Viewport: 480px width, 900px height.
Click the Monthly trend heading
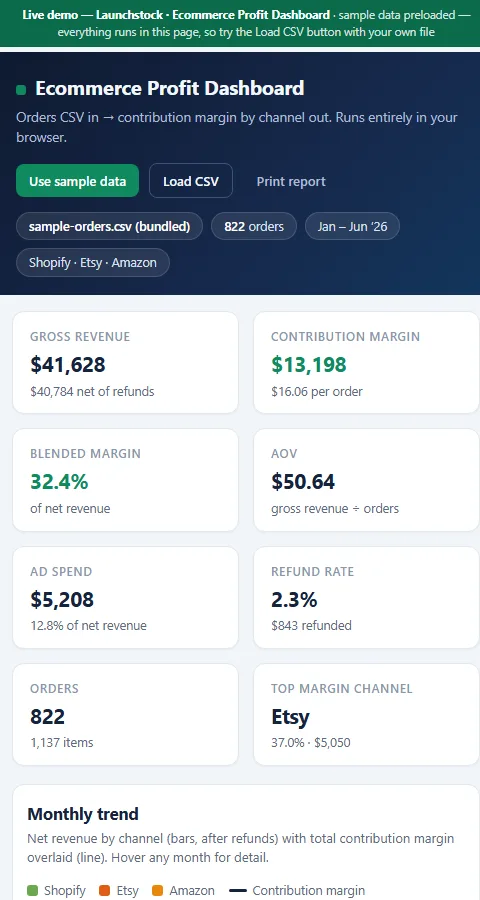pyautogui.click(x=83, y=814)
